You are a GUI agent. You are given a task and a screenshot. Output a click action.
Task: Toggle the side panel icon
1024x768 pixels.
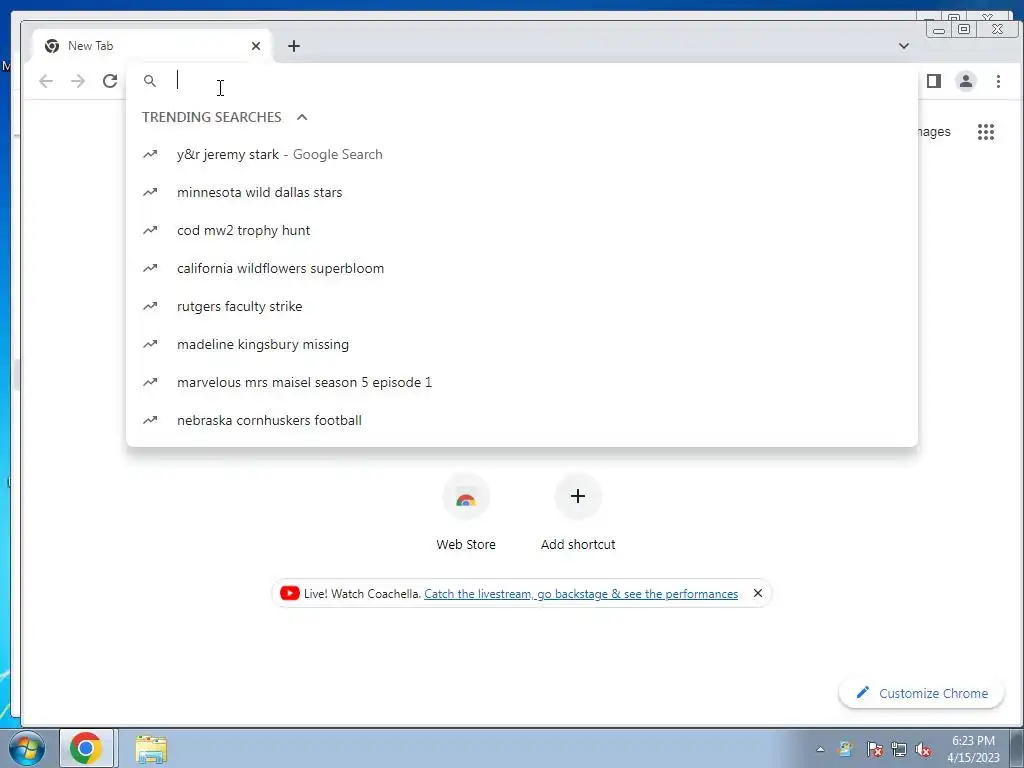934,81
